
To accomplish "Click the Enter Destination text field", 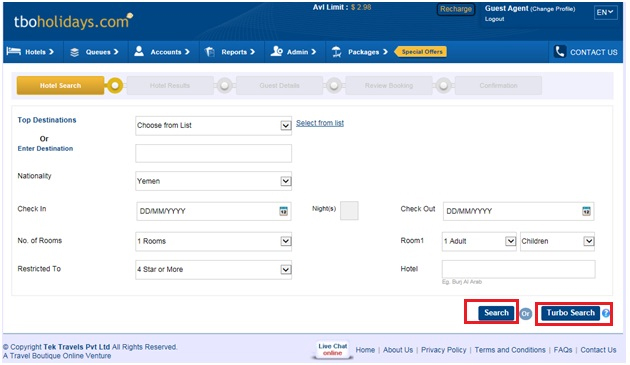I will (213, 153).
